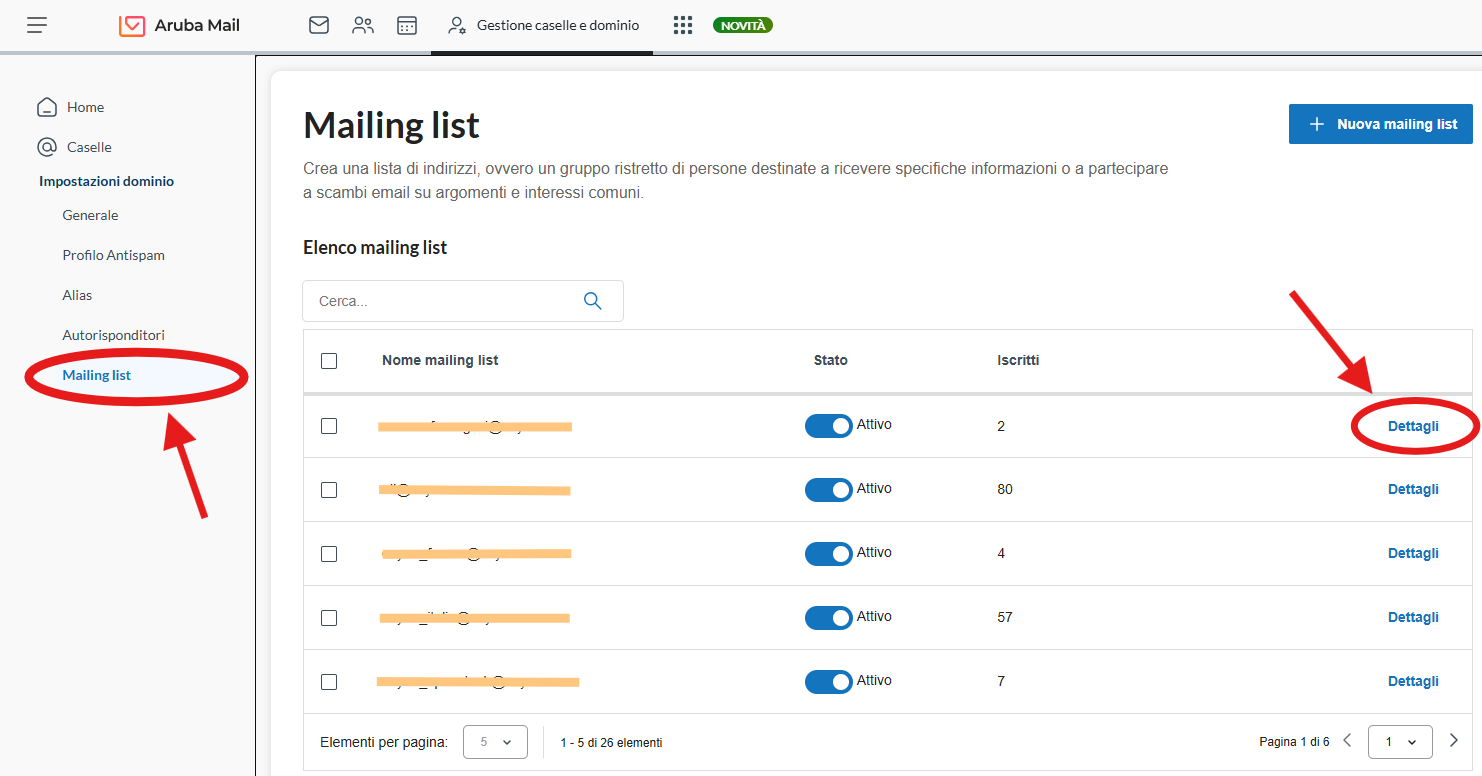Open Dettagli for the 2-iscritti list
Image resolution: width=1482 pixels, height=776 pixels.
pyautogui.click(x=1413, y=426)
